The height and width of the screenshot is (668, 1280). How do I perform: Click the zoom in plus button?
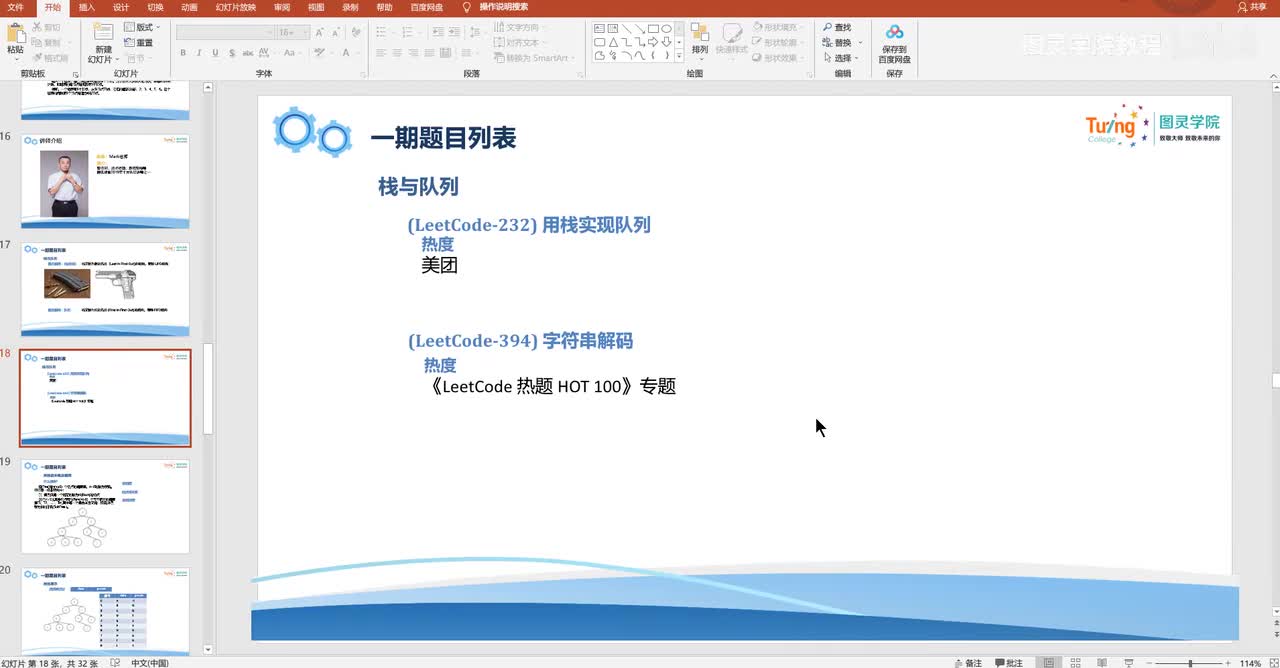point(1229,663)
